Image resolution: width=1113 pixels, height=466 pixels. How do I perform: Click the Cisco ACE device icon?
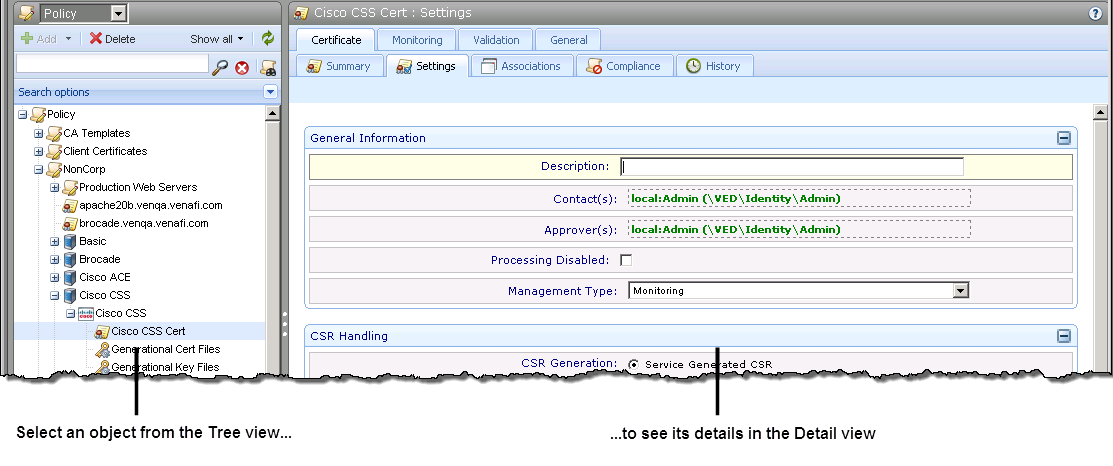70,277
